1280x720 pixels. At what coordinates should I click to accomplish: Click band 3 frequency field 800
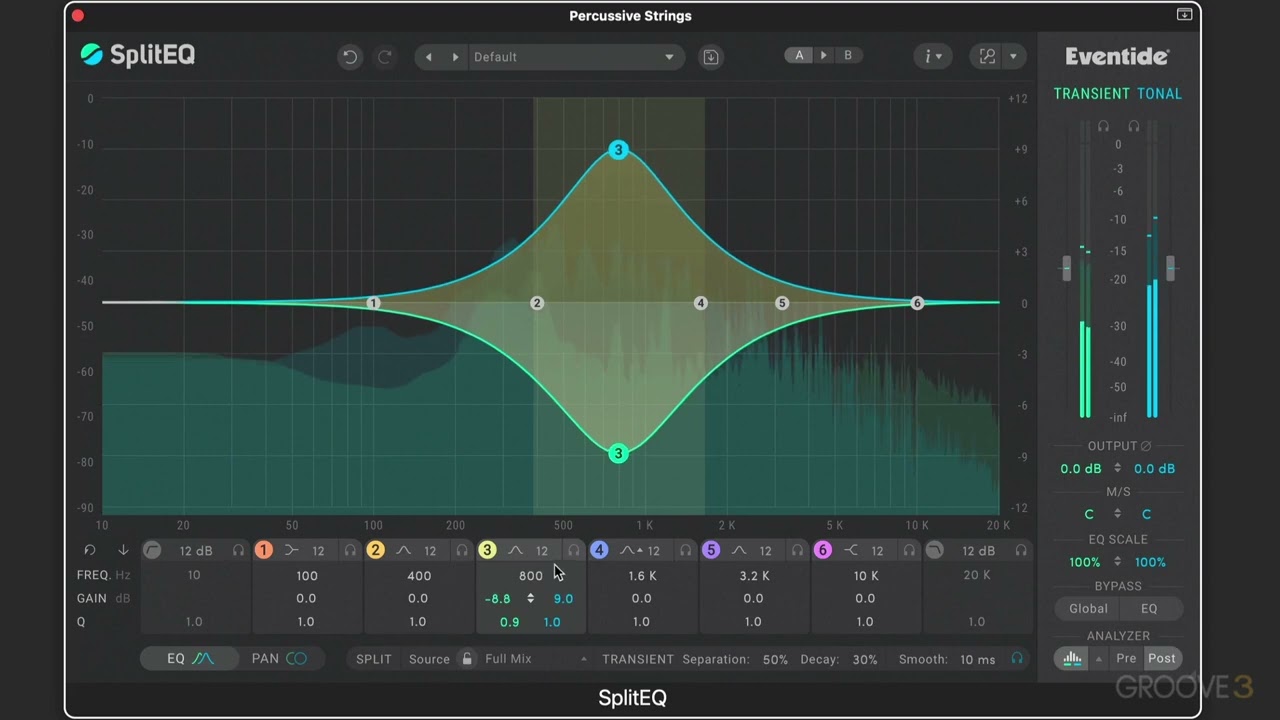[x=531, y=575]
